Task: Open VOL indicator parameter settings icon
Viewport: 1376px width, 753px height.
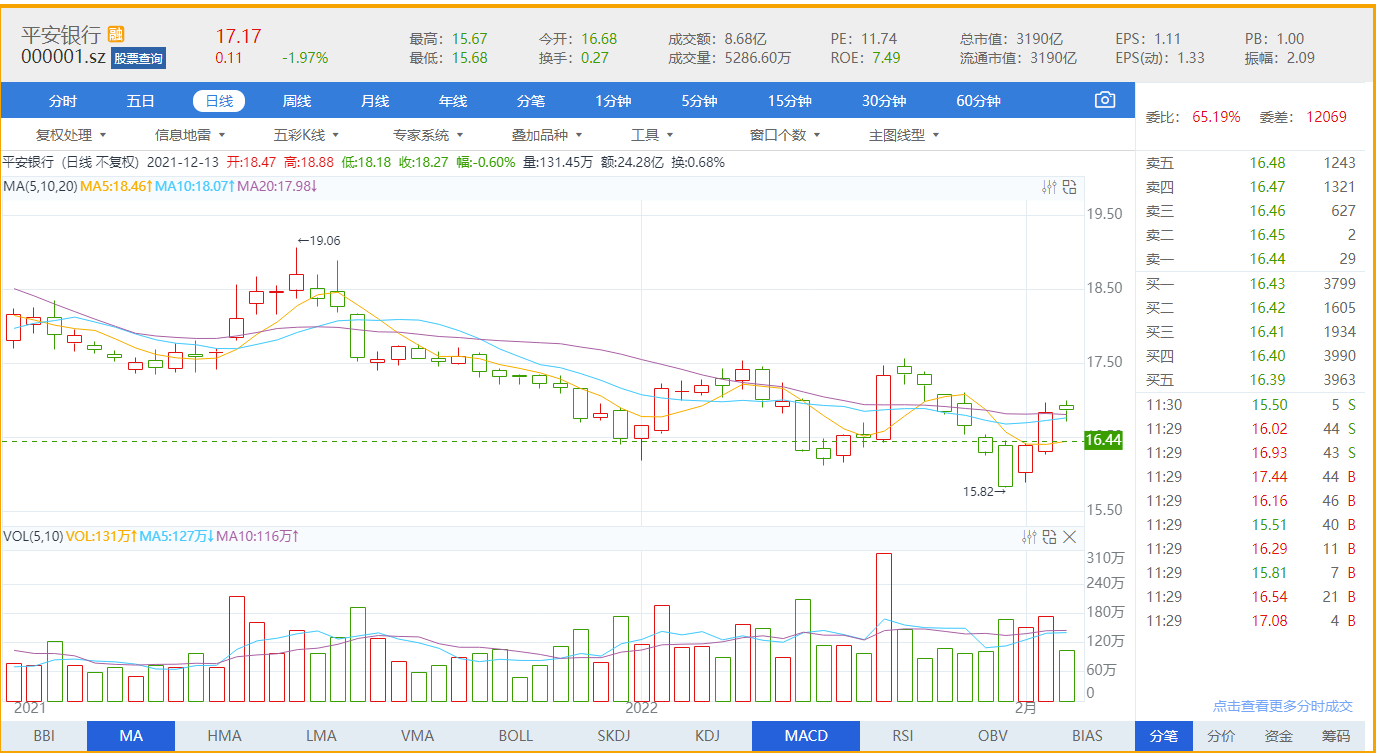Action: (1029, 537)
